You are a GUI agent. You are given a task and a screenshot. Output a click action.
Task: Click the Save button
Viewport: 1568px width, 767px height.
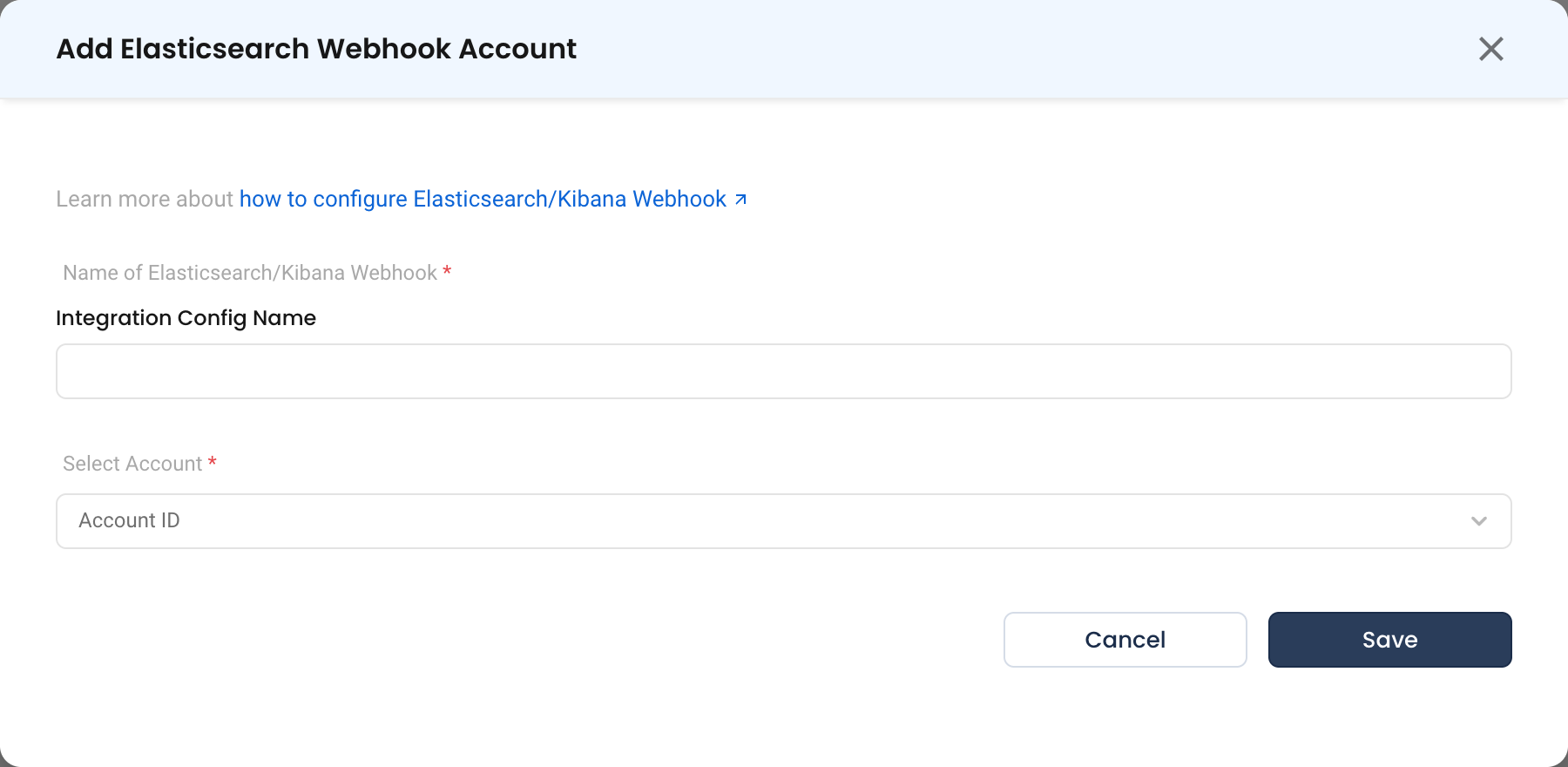[x=1389, y=640]
